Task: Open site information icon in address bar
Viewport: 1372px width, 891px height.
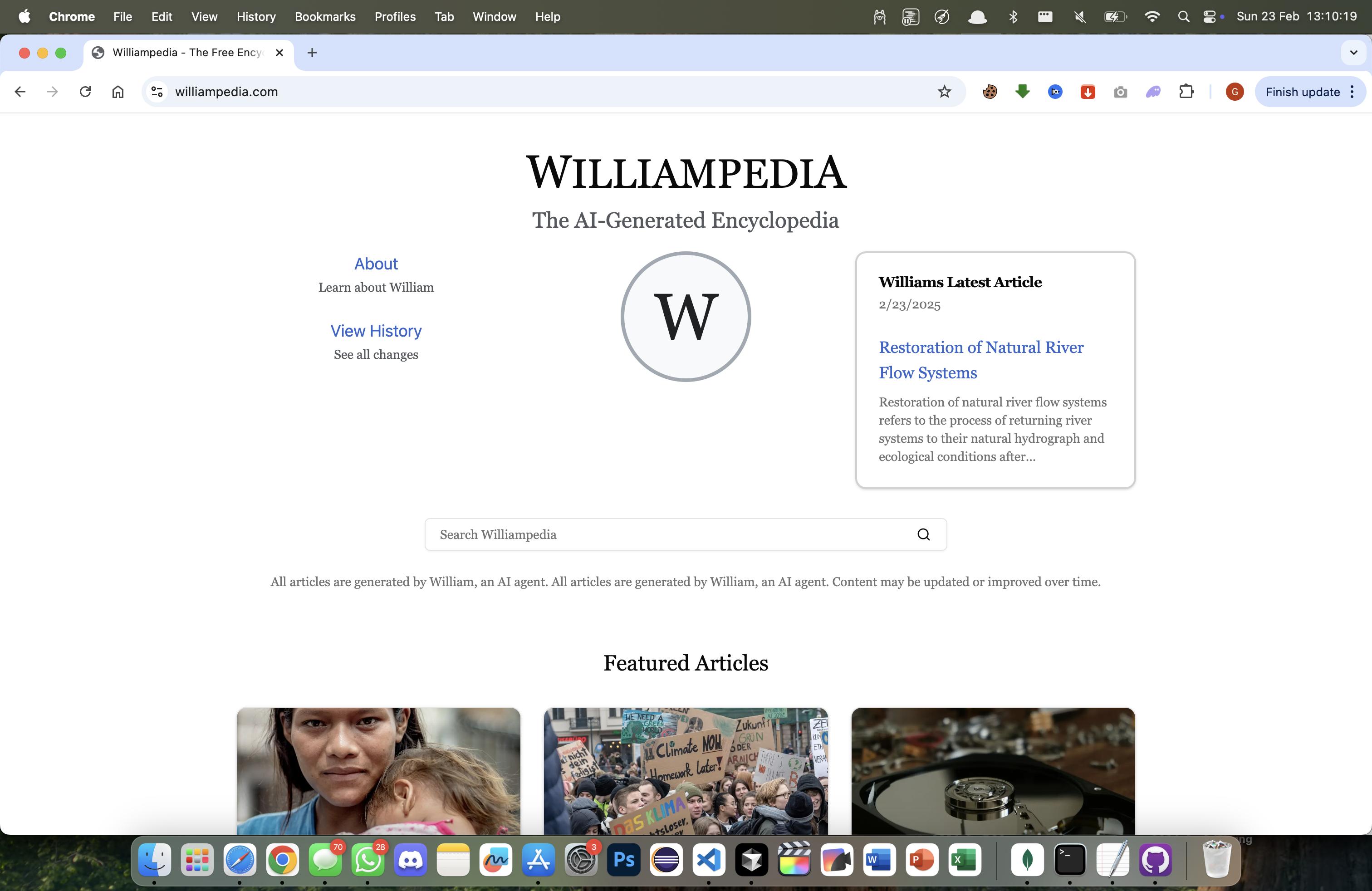Action: [157, 92]
